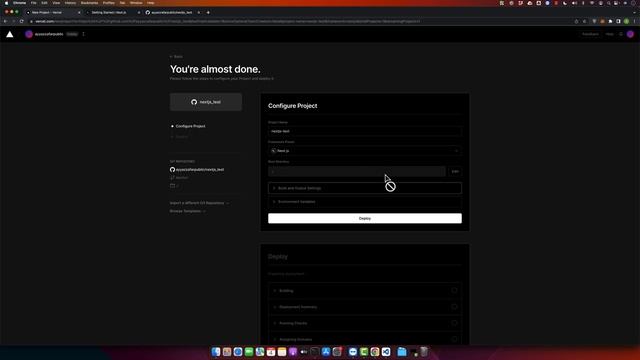640x360 pixels.
Task: Expand Environment Variables section
Action: click(x=365, y=202)
